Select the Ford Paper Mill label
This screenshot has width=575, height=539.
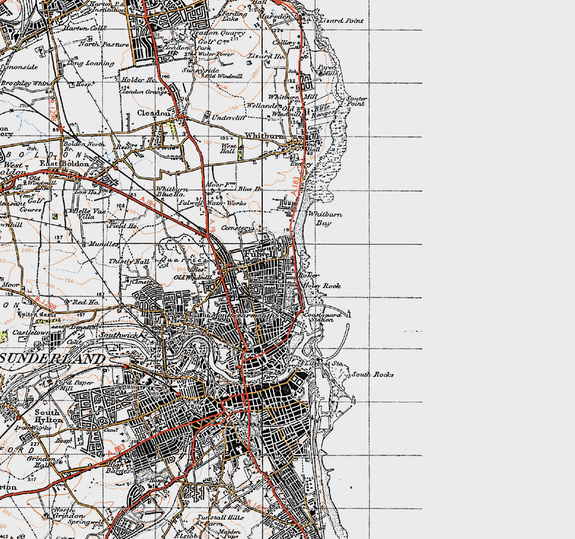(74, 385)
